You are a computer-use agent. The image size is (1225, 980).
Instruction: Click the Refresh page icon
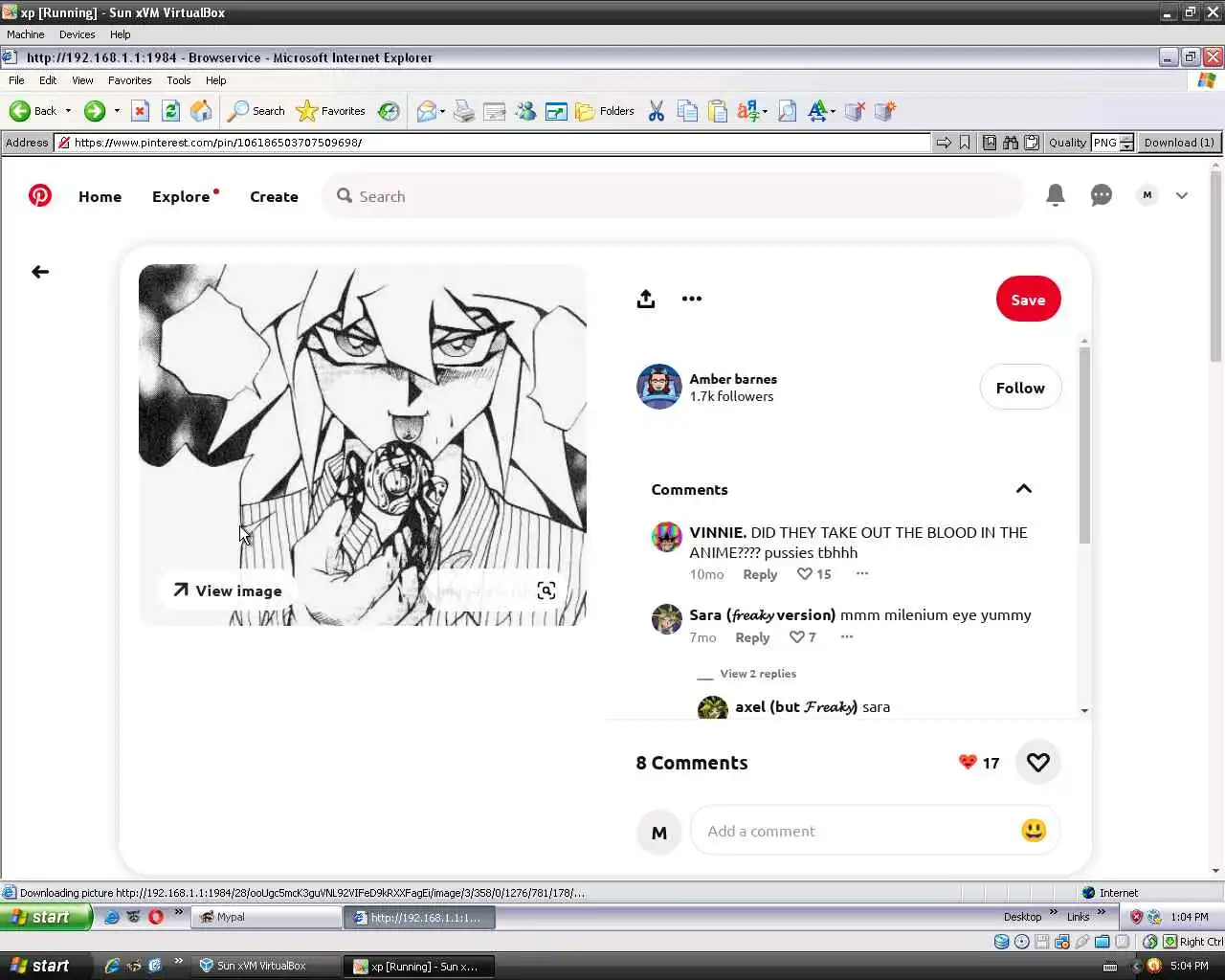point(170,111)
